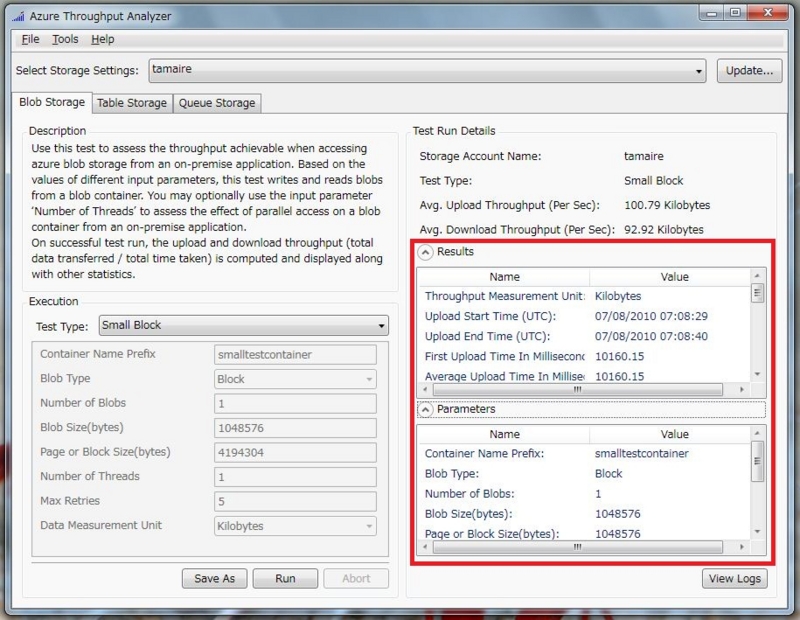Minimize the Azure Throughput Analyzer window
Viewport: 800px width, 620px height.
[711, 13]
